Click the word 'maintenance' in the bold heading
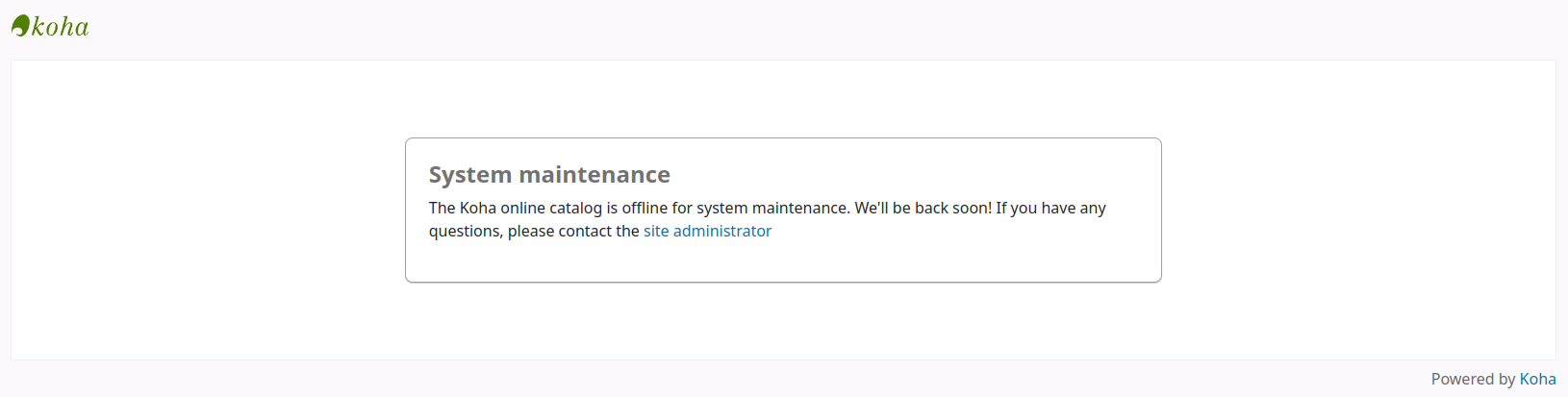Screen dimensions: 1568x397 [x=594, y=175]
